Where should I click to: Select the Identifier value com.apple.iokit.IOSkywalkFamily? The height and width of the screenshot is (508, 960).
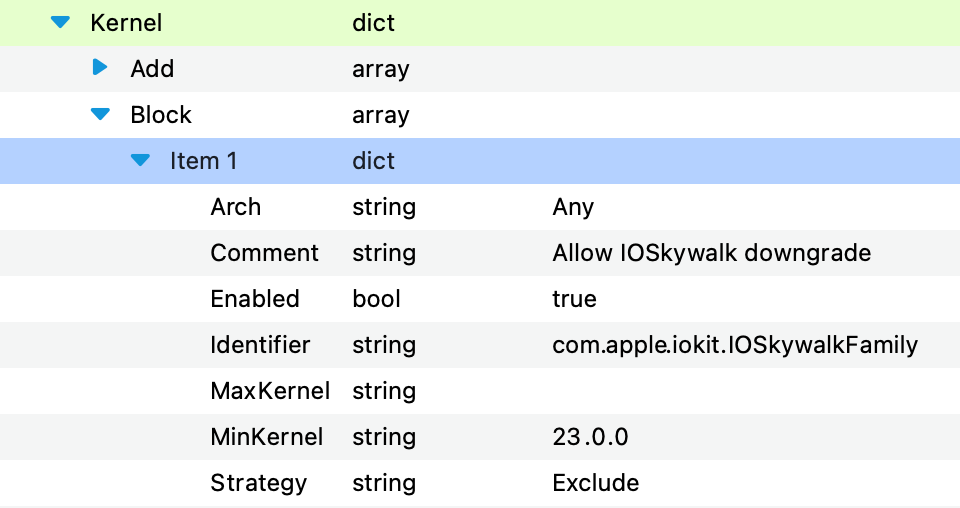[735, 345]
